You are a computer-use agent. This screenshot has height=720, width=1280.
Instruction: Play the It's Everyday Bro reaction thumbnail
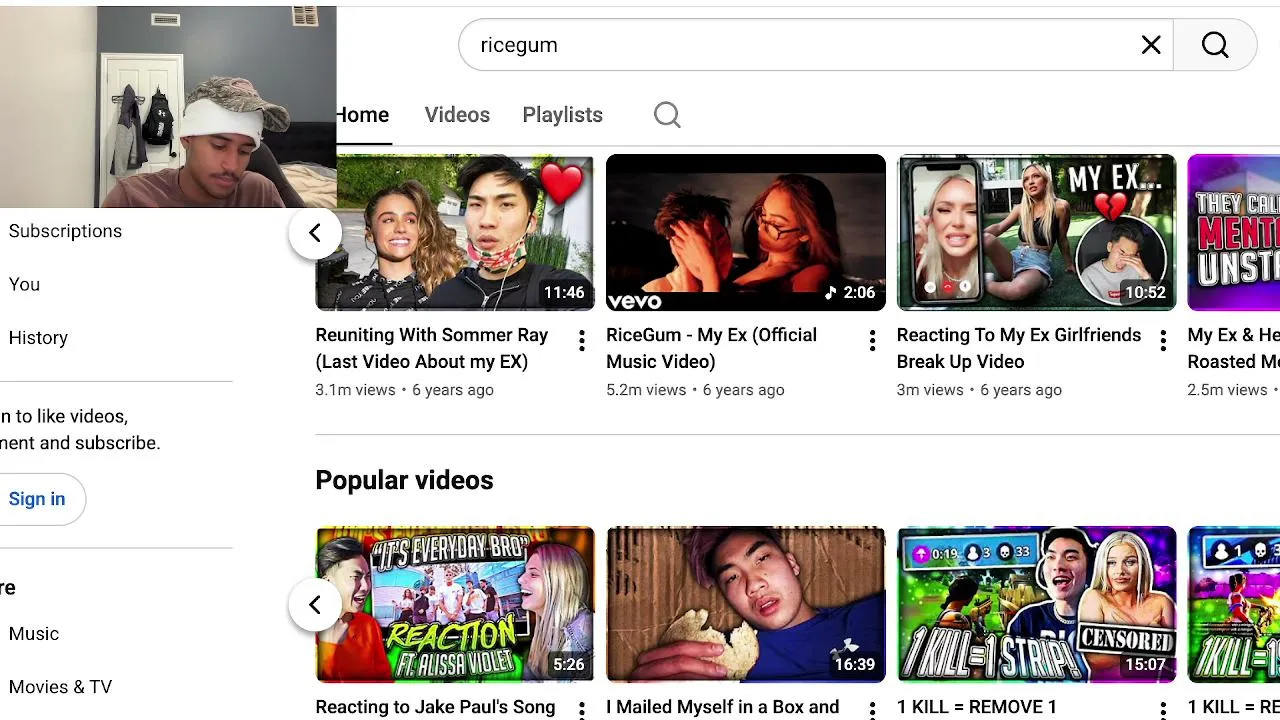(x=455, y=604)
